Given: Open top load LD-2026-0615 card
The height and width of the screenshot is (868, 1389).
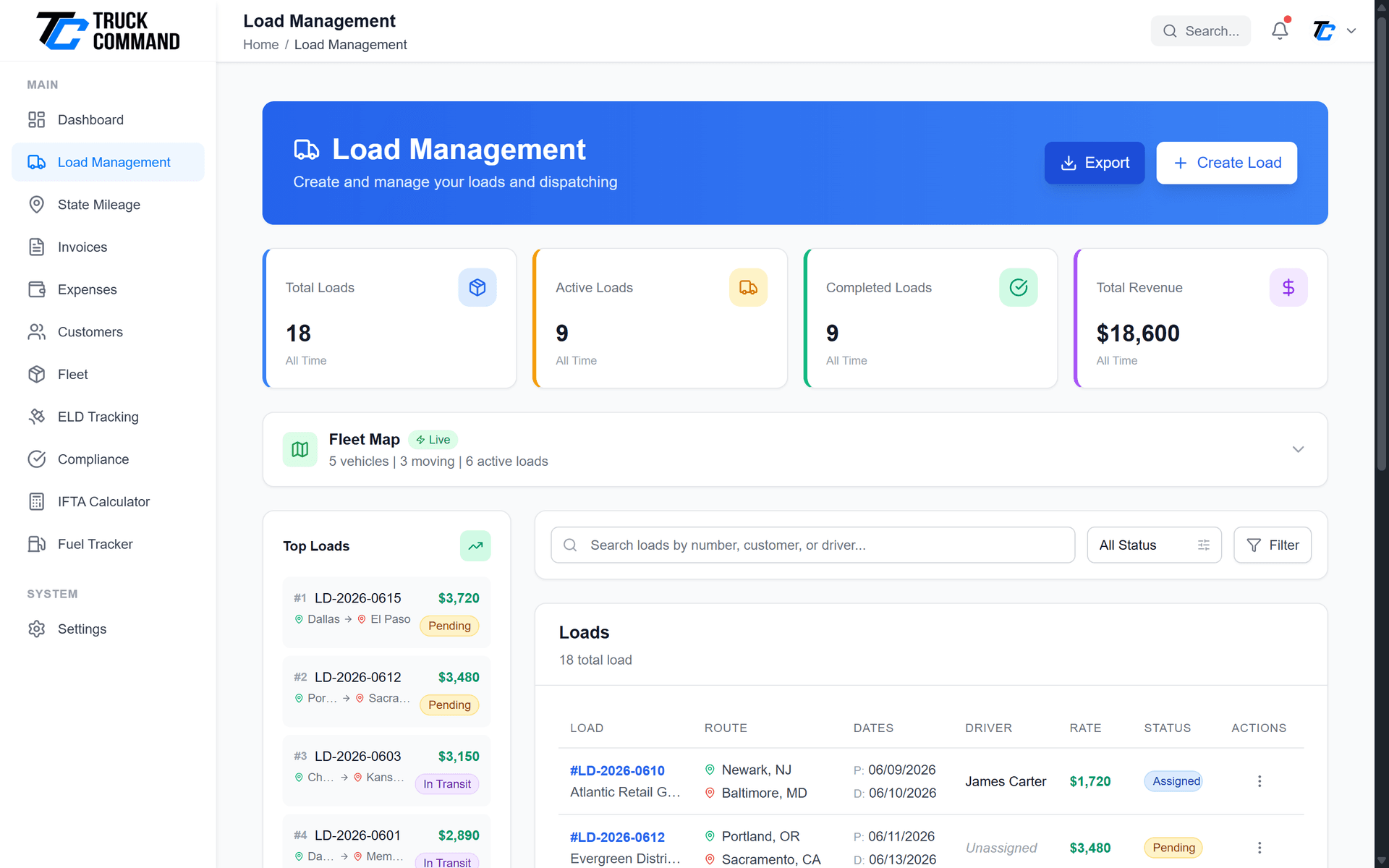Looking at the screenshot, I should (386, 612).
